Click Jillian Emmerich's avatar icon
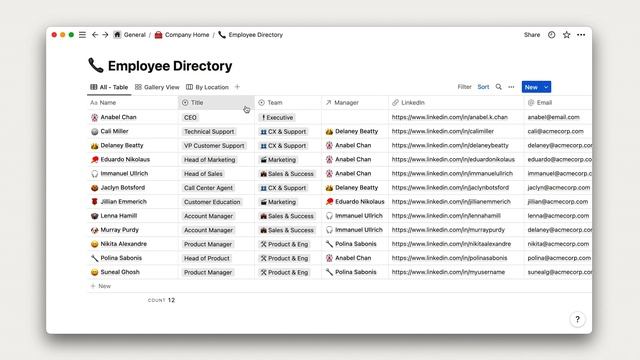The image size is (640, 360). click(95, 202)
